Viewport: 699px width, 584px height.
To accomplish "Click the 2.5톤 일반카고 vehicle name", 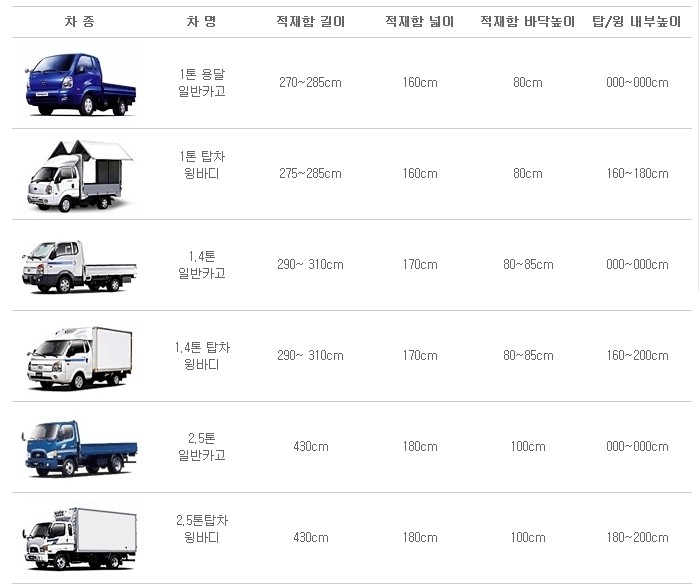I will click(202, 447).
